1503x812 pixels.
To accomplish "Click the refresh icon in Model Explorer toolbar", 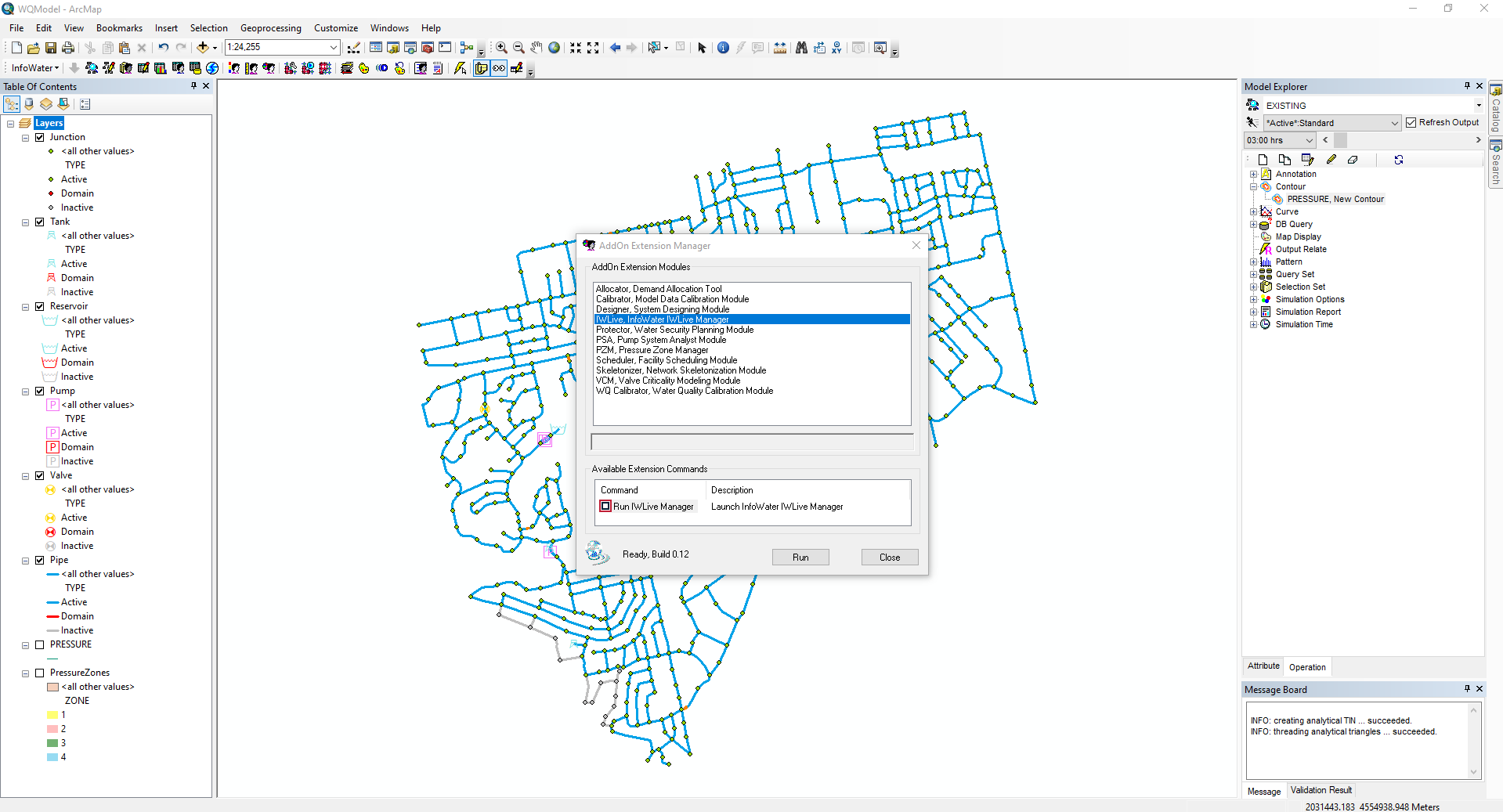I will 1399,159.
